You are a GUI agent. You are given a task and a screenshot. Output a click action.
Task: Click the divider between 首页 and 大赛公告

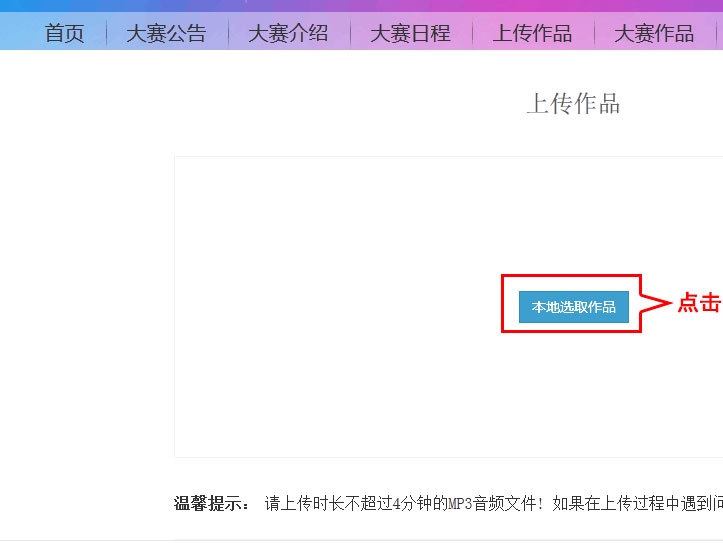[106, 33]
